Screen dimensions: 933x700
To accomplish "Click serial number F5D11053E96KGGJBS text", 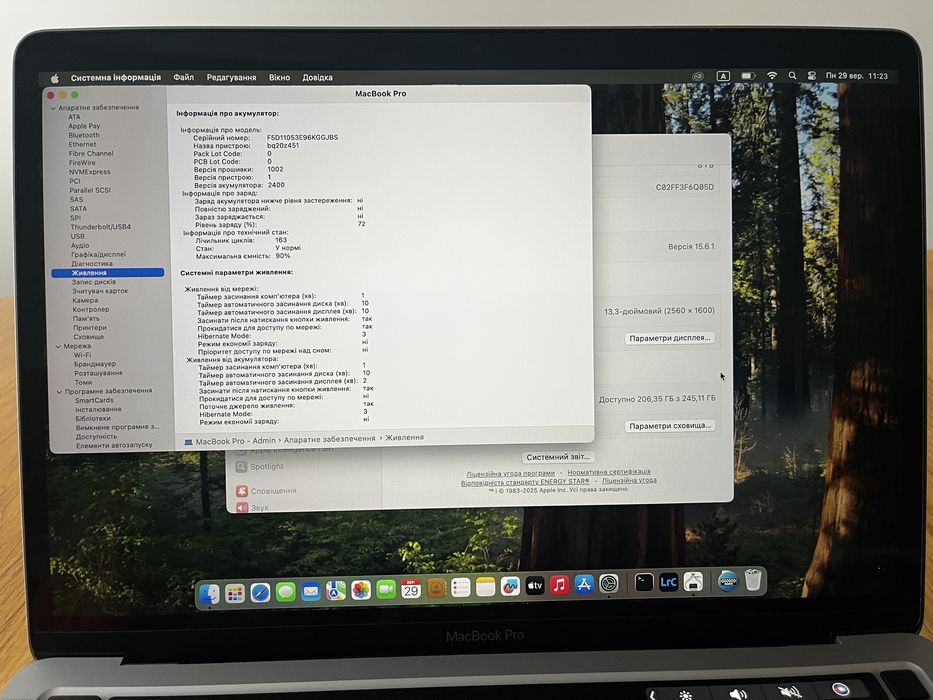I will tap(302, 138).
